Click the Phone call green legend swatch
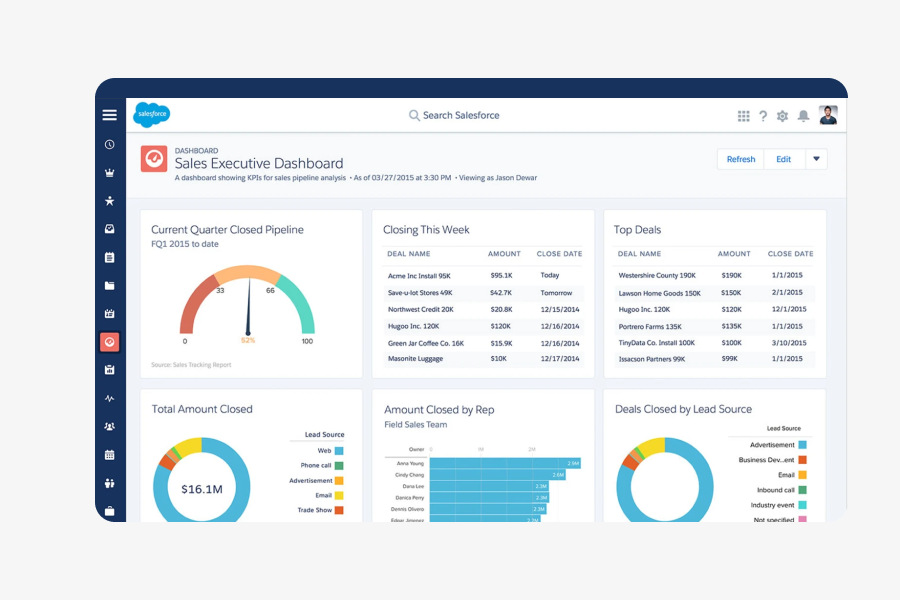The height and width of the screenshot is (600, 900). pyautogui.click(x=339, y=466)
